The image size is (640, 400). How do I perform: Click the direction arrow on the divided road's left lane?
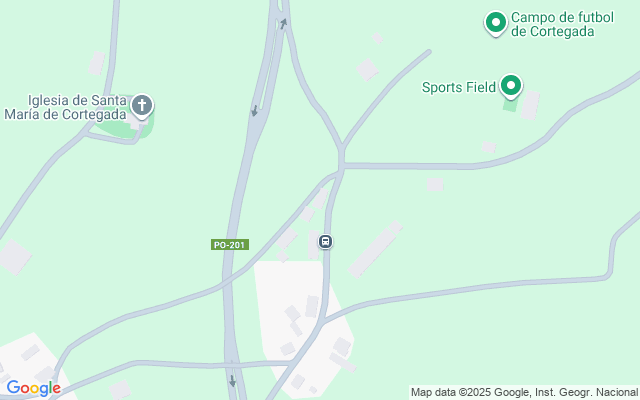[x=254, y=111]
